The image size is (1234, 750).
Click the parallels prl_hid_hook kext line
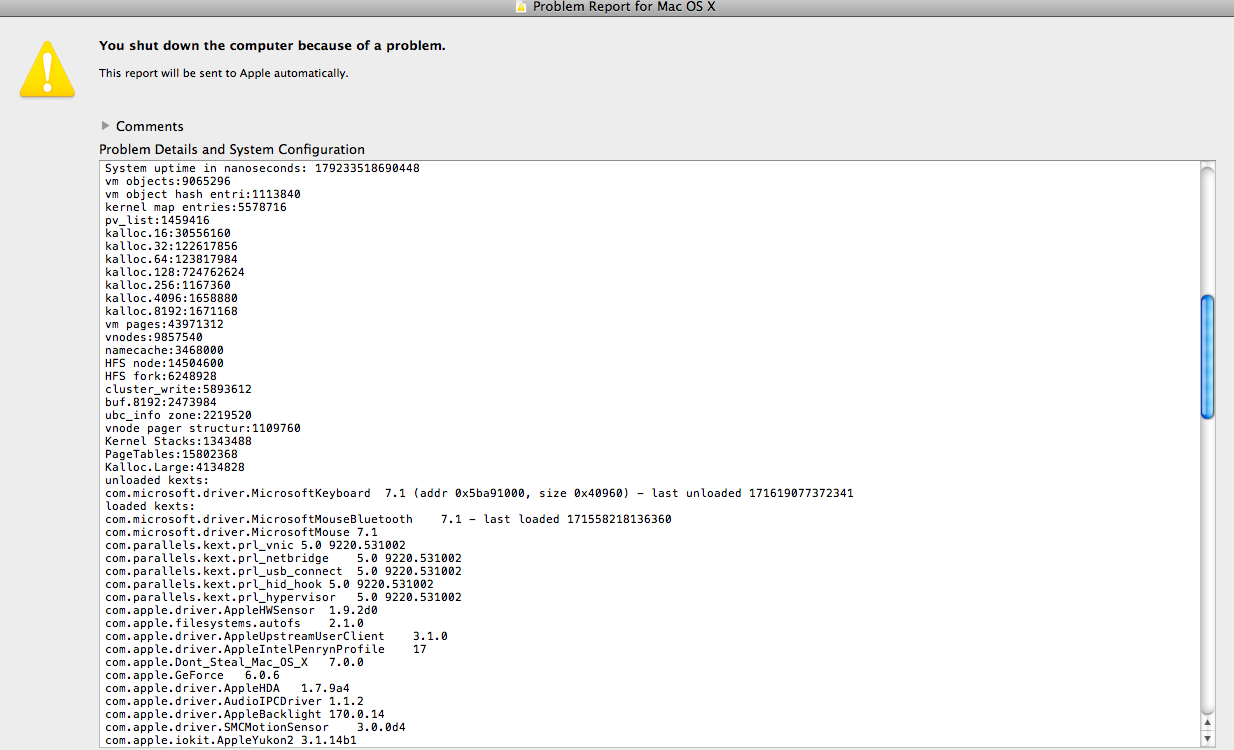click(269, 584)
